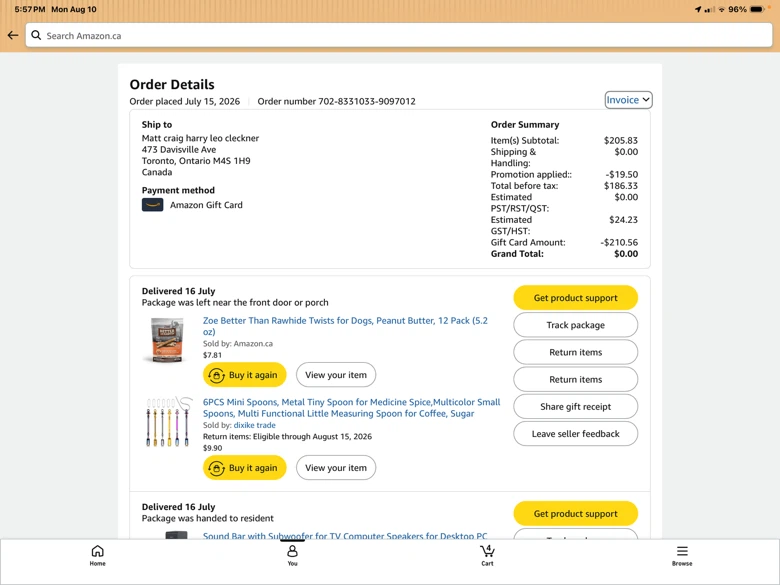
Task: Tap the Amazon Gift Card icon
Action: click(x=152, y=204)
